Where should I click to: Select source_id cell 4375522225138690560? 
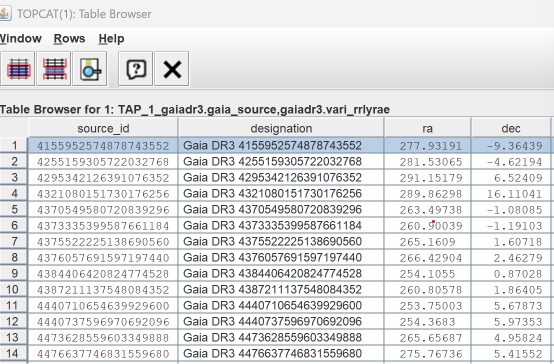pyautogui.click(x=103, y=241)
